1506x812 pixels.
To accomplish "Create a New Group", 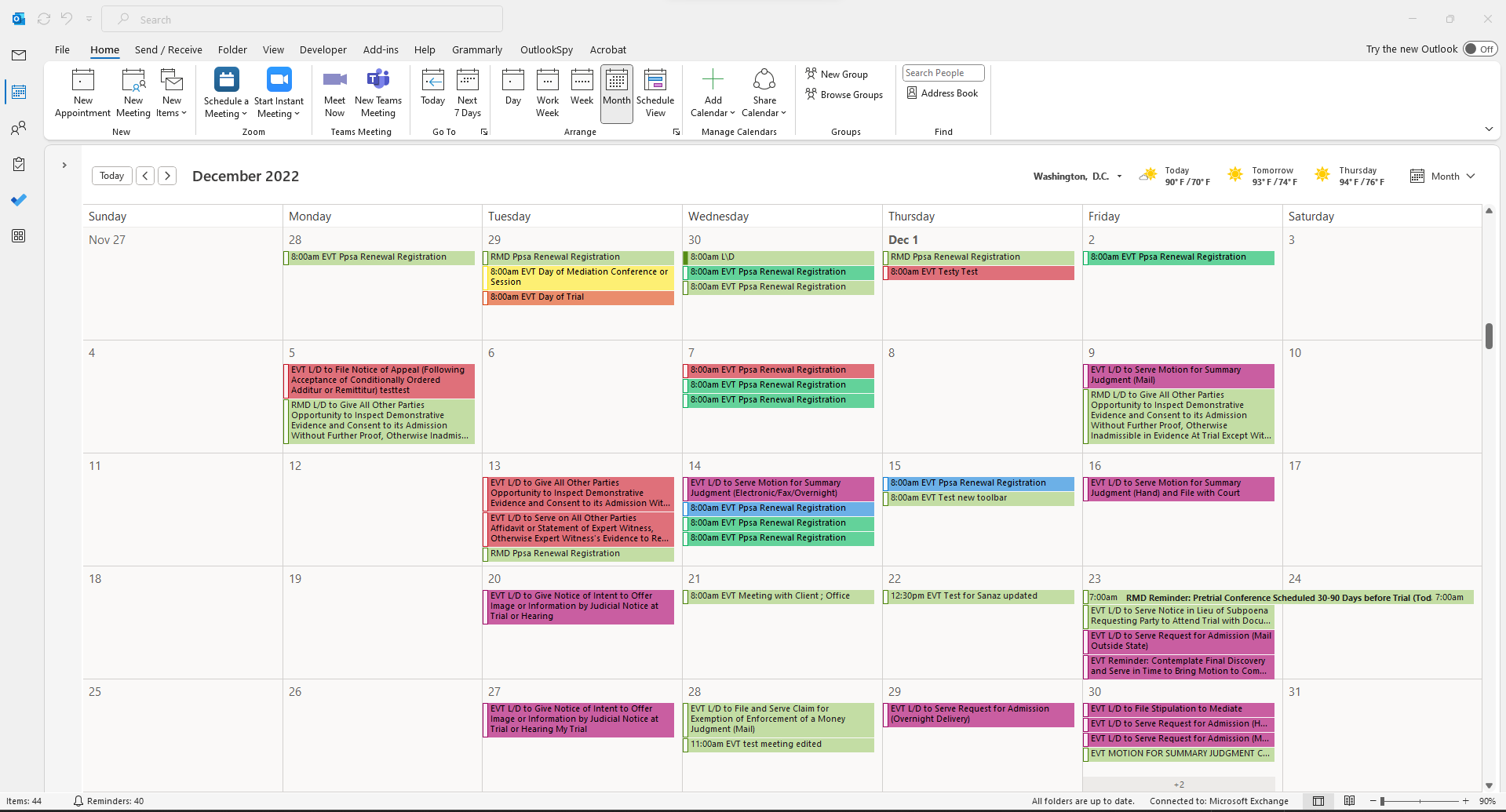I will coord(837,74).
